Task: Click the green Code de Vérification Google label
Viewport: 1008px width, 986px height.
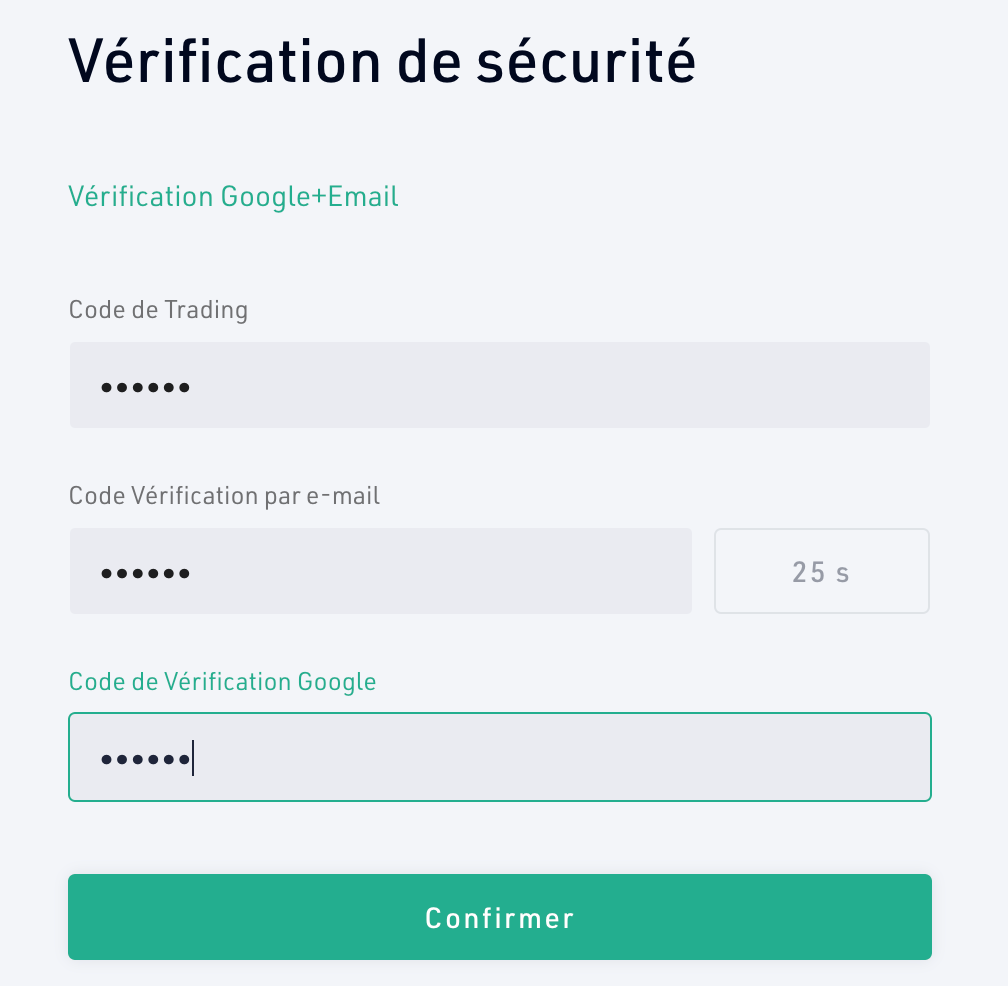Action: (x=222, y=682)
